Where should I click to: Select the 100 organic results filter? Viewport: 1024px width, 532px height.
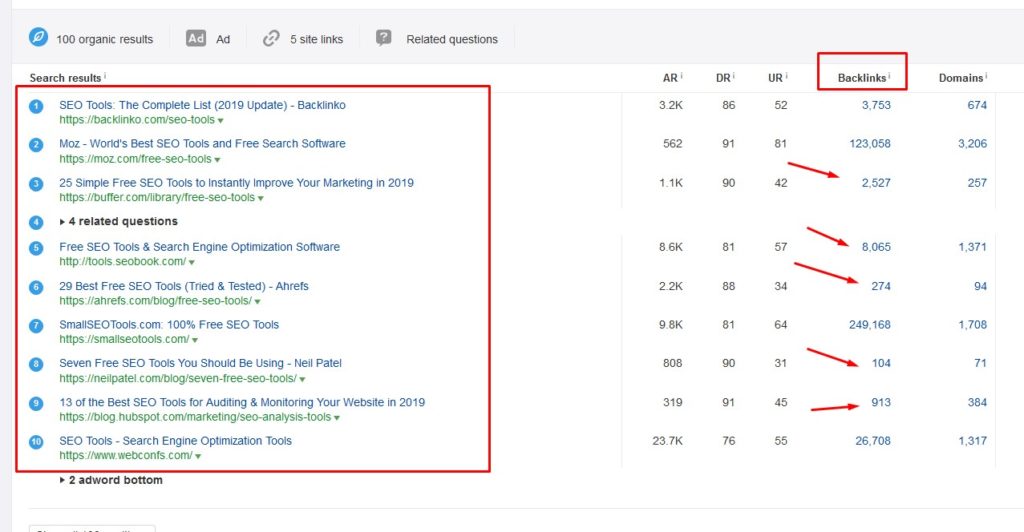(x=104, y=39)
